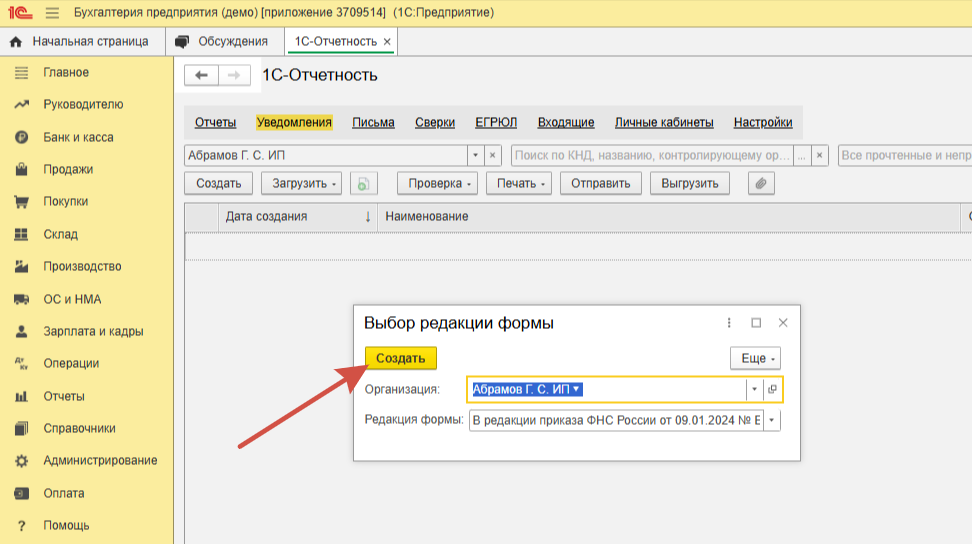Open the dialog's three-dot options menu
The height and width of the screenshot is (544, 972).
(729, 323)
